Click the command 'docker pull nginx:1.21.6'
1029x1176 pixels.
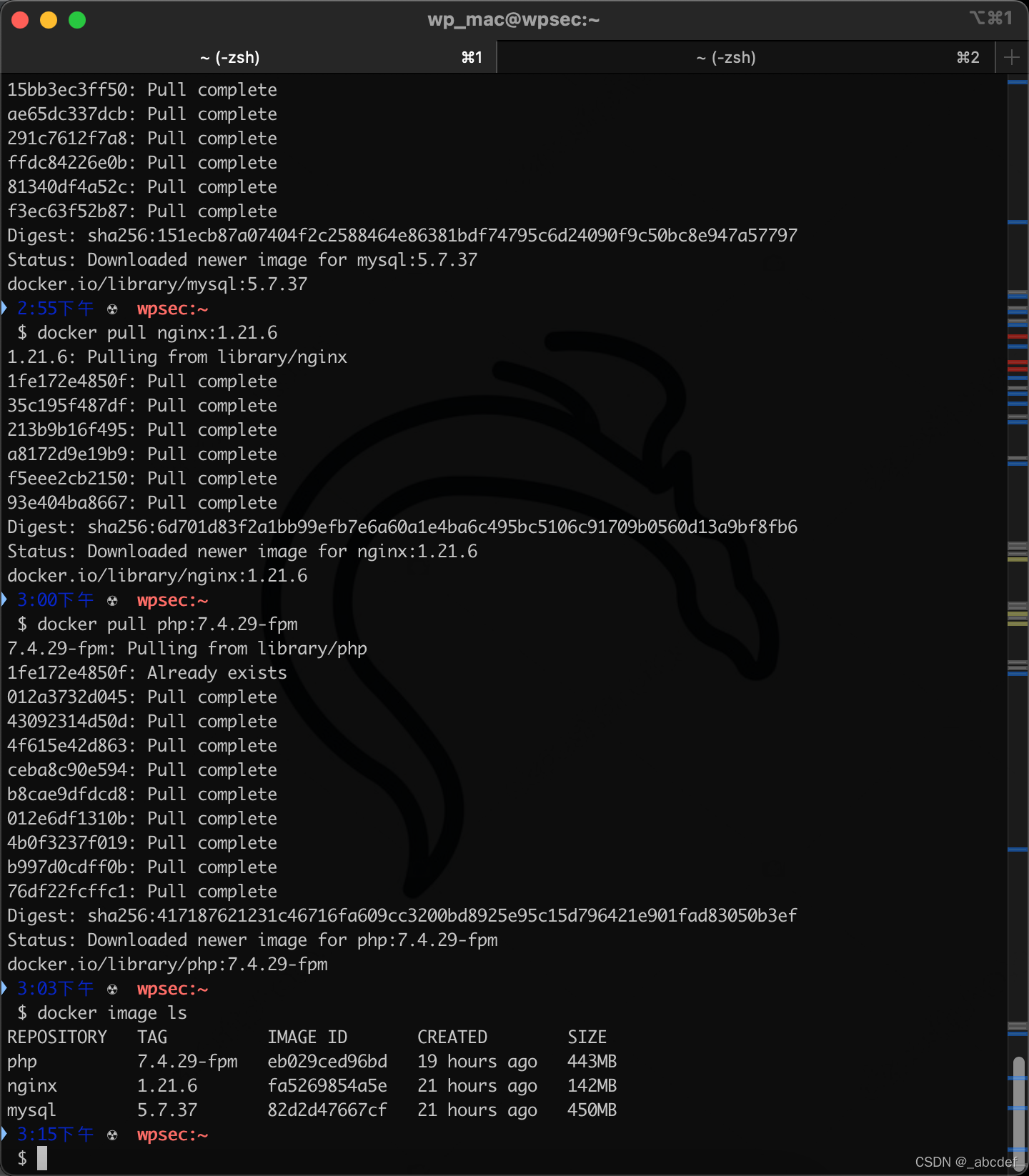157,333
